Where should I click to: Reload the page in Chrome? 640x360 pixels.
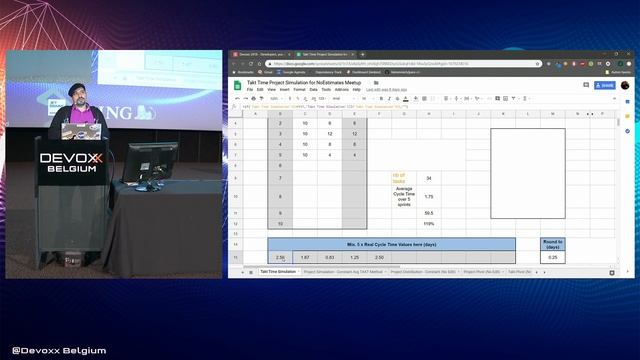pos(251,64)
